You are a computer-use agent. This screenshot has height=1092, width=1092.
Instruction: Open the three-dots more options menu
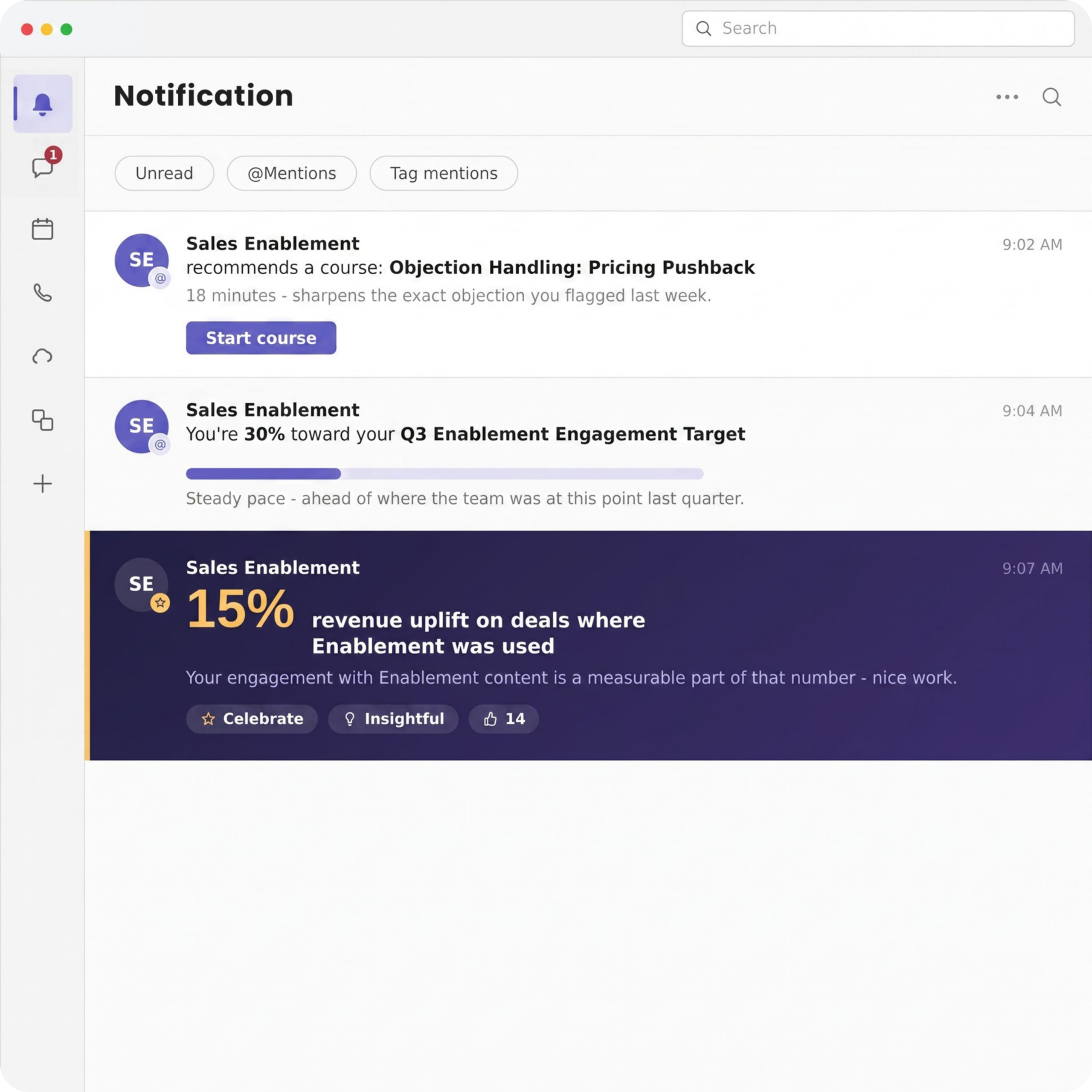(x=1007, y=97)
